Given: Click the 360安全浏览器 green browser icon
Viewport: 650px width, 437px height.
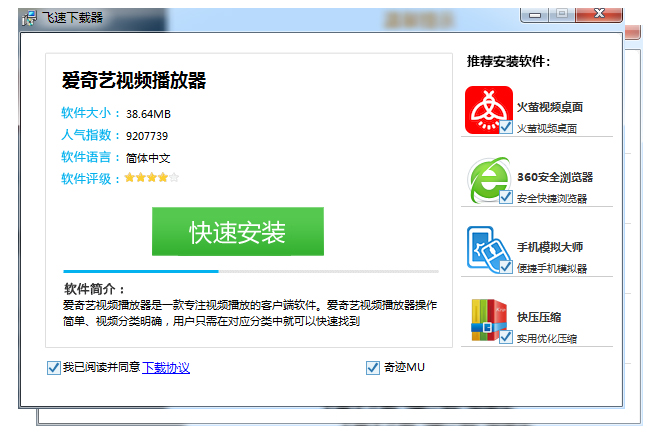Looking at the screenshot, I should tap(489, 180).
